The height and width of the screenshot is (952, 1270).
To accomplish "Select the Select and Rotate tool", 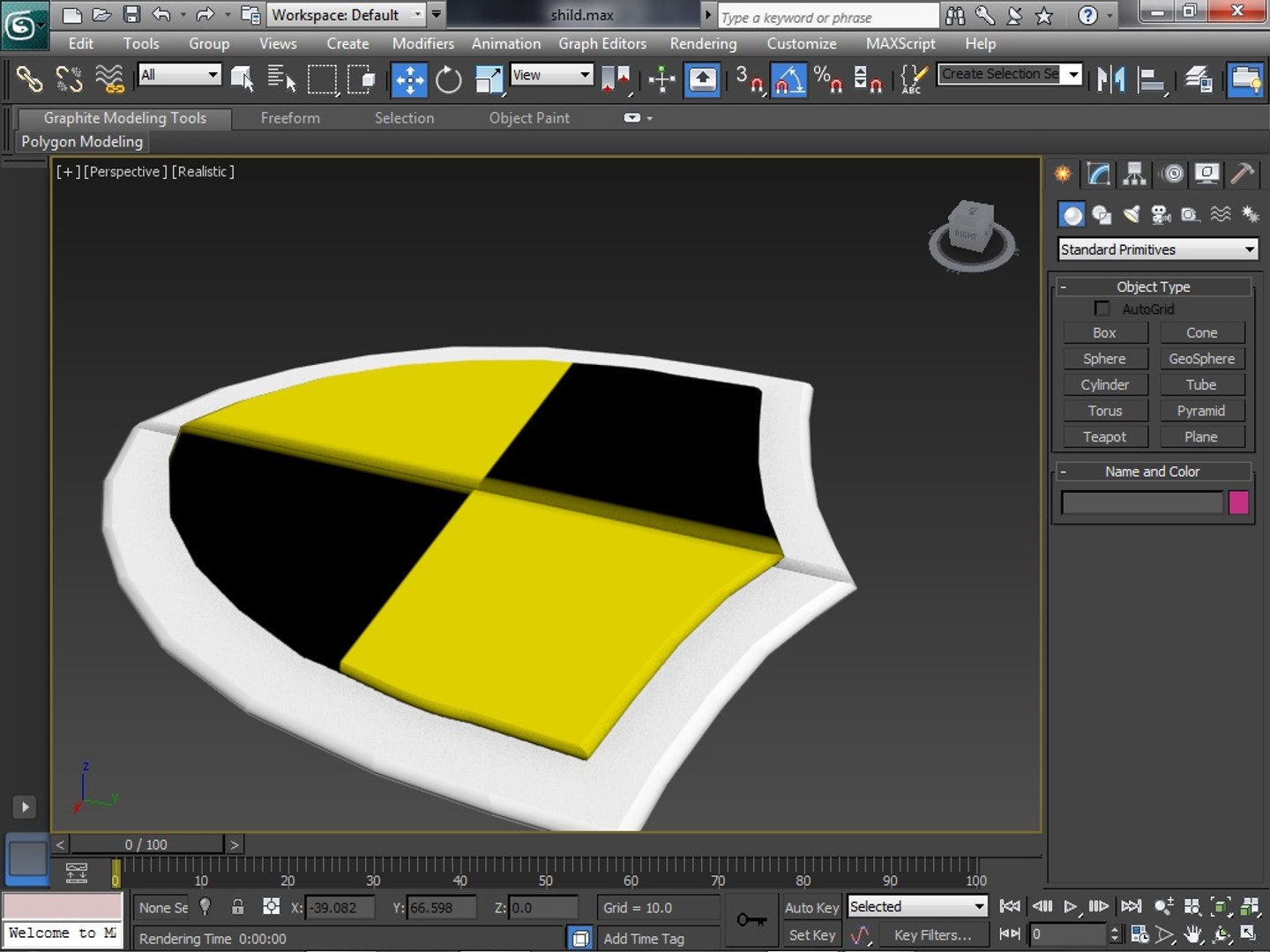I will (449, 80).
